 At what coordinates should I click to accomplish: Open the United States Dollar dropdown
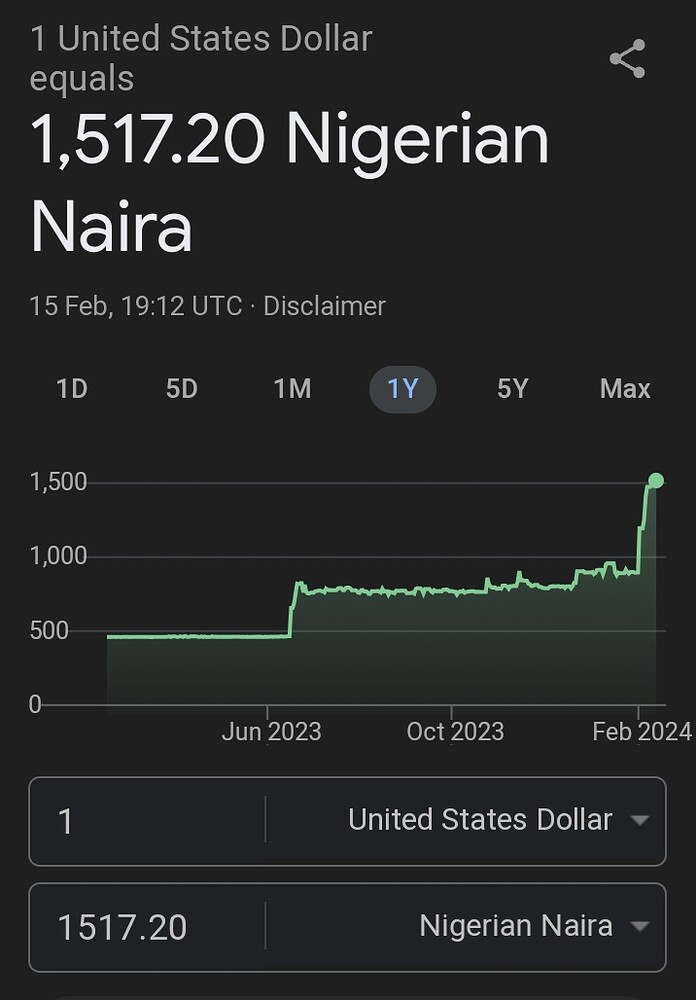(x=497, y=820)
